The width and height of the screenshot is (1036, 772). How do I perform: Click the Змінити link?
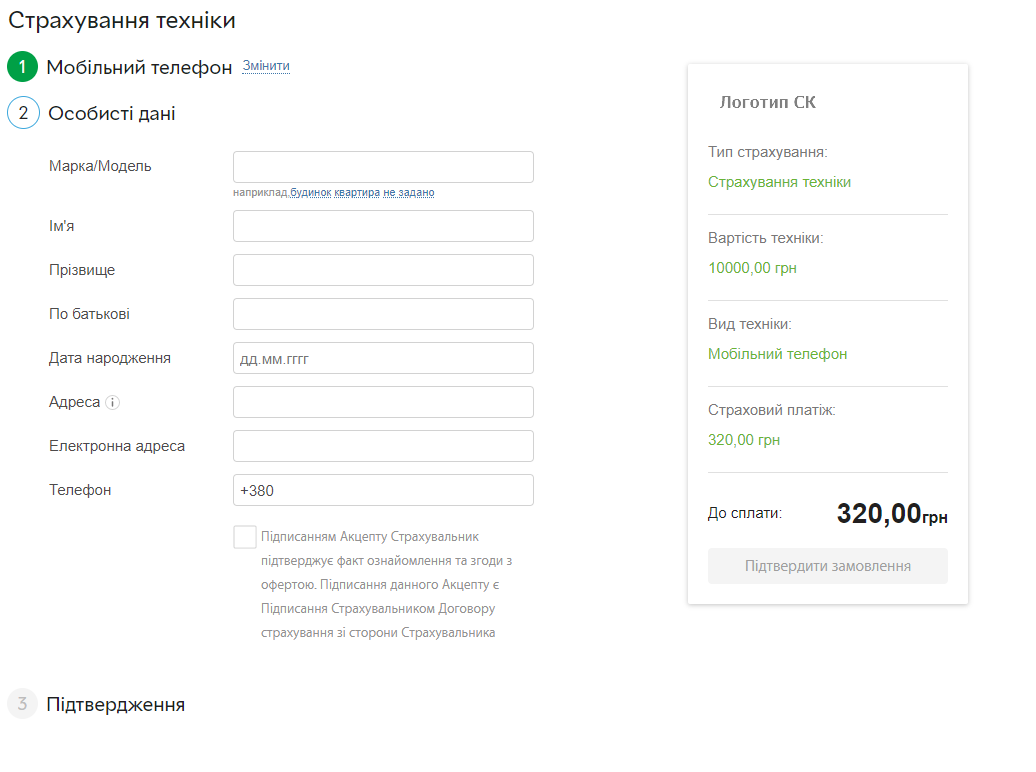click(x=266, y=66)
